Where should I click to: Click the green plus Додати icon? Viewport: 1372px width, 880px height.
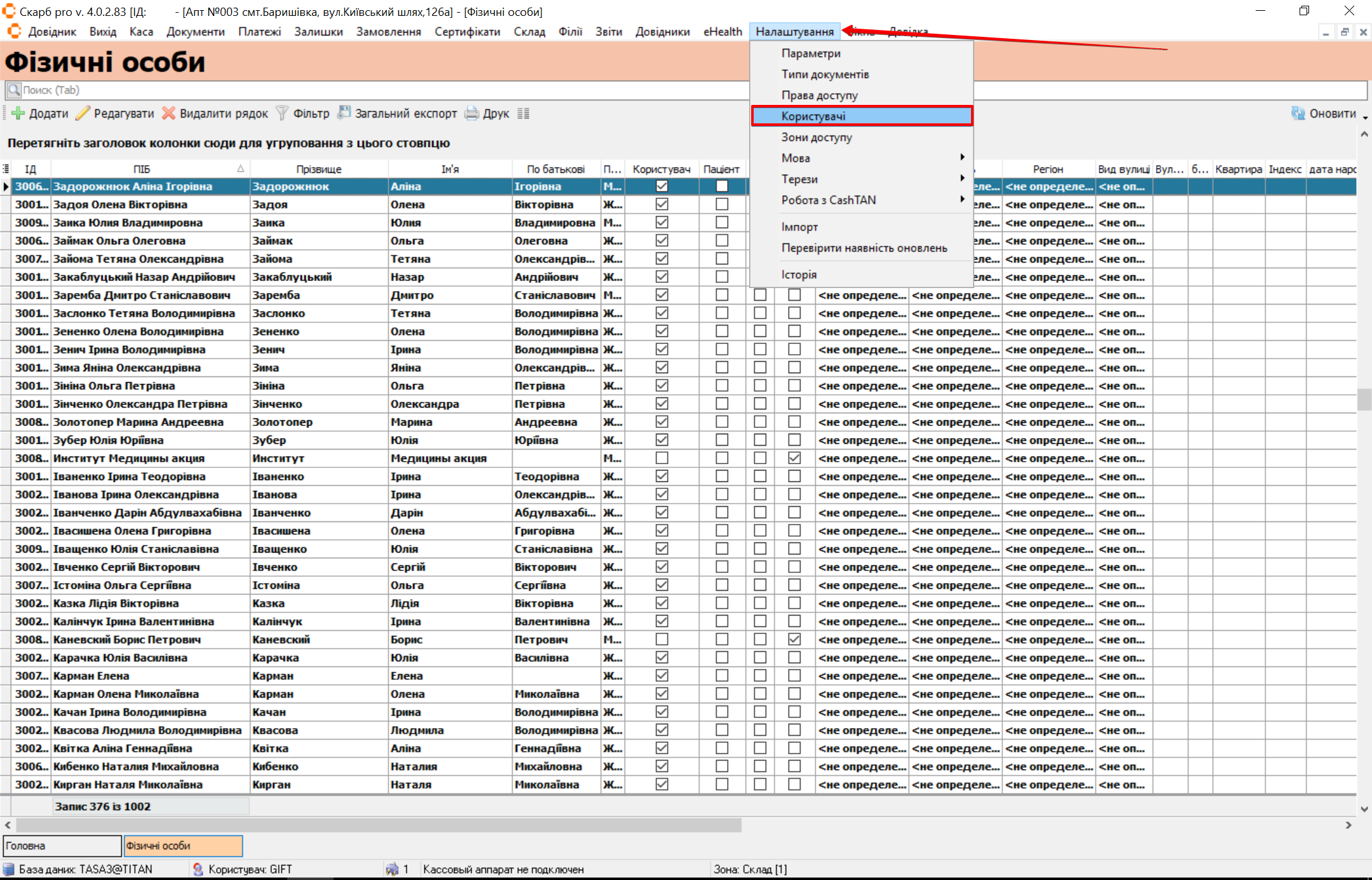(x=18, y=114)
